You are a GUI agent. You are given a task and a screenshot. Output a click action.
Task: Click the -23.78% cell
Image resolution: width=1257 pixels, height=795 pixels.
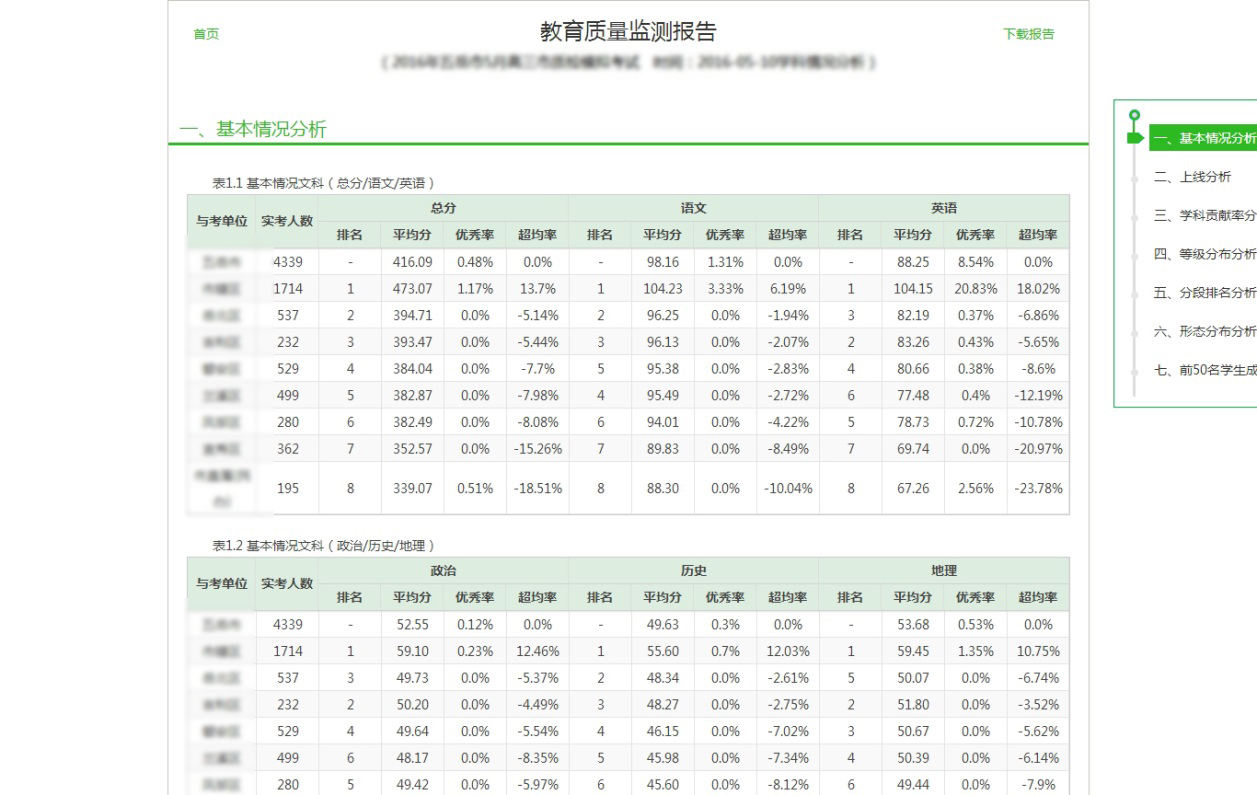(x=1038, y=489)
